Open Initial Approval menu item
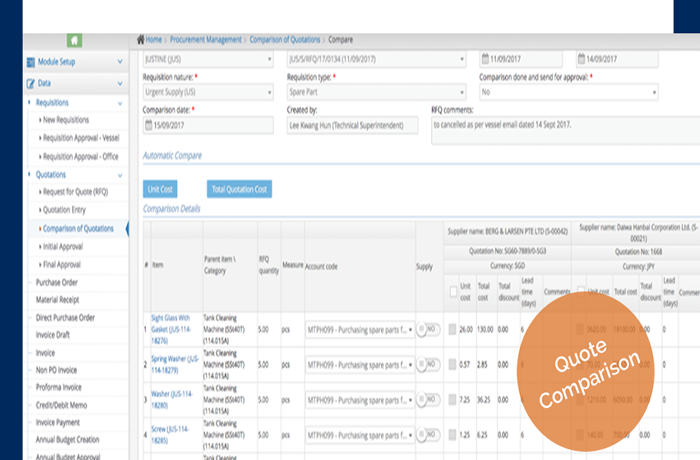The width and height of the screenshot is (700, 460). coord(63,246)
